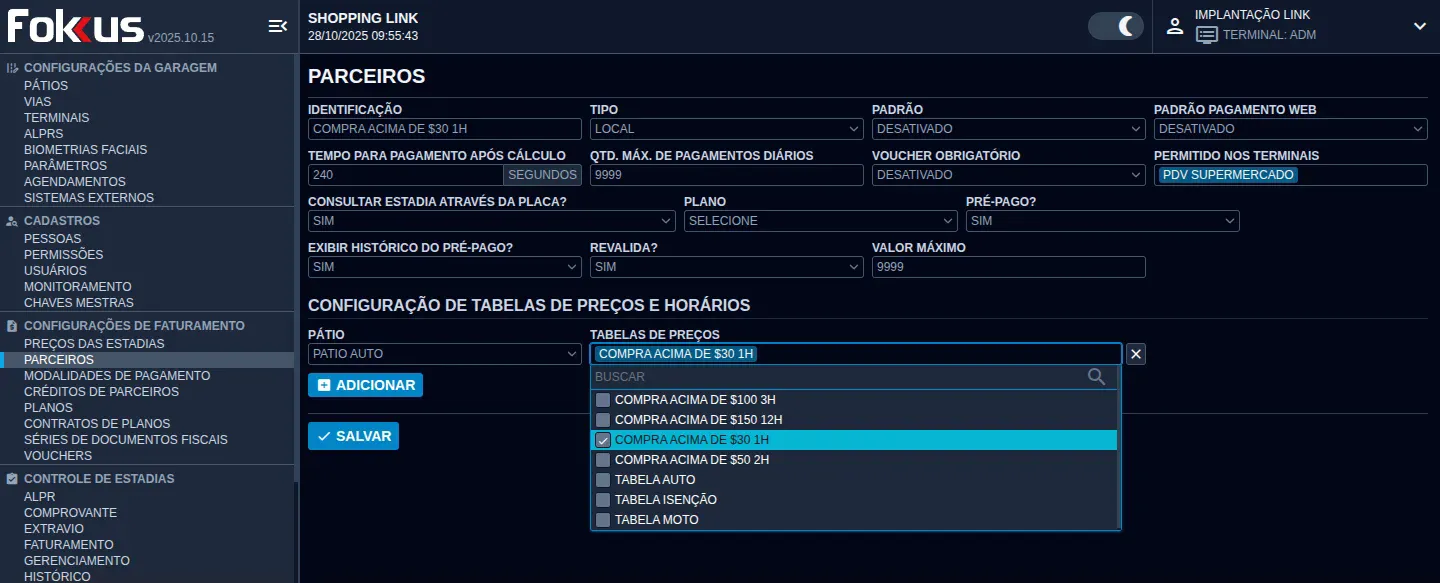Screen dimensions: 1440x583
Task: Click the ADICIONAR button
Action: click(x=365, y=385)
